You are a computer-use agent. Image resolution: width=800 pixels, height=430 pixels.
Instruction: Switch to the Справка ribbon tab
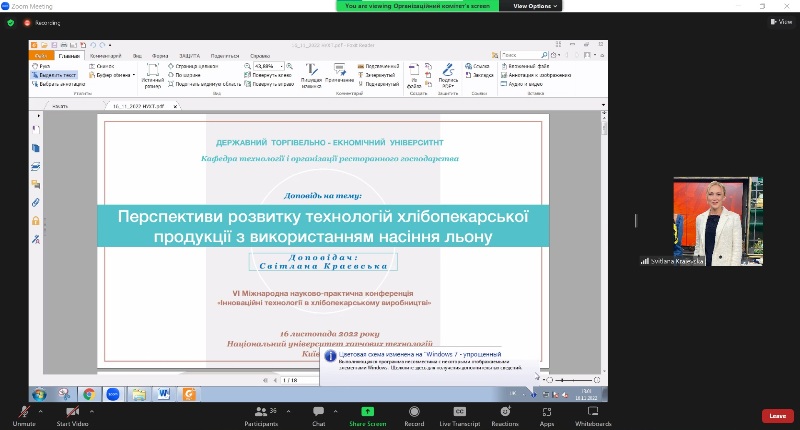click(x=260, y=56)
